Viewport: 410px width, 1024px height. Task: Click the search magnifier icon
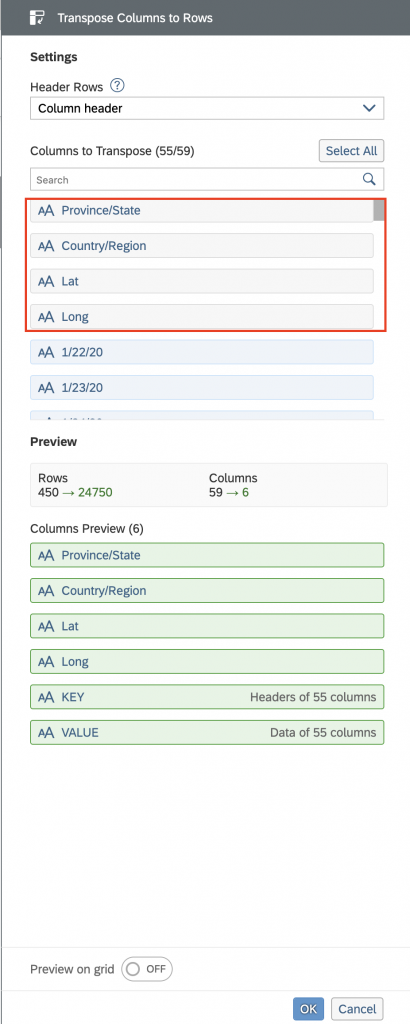point(369,179)
